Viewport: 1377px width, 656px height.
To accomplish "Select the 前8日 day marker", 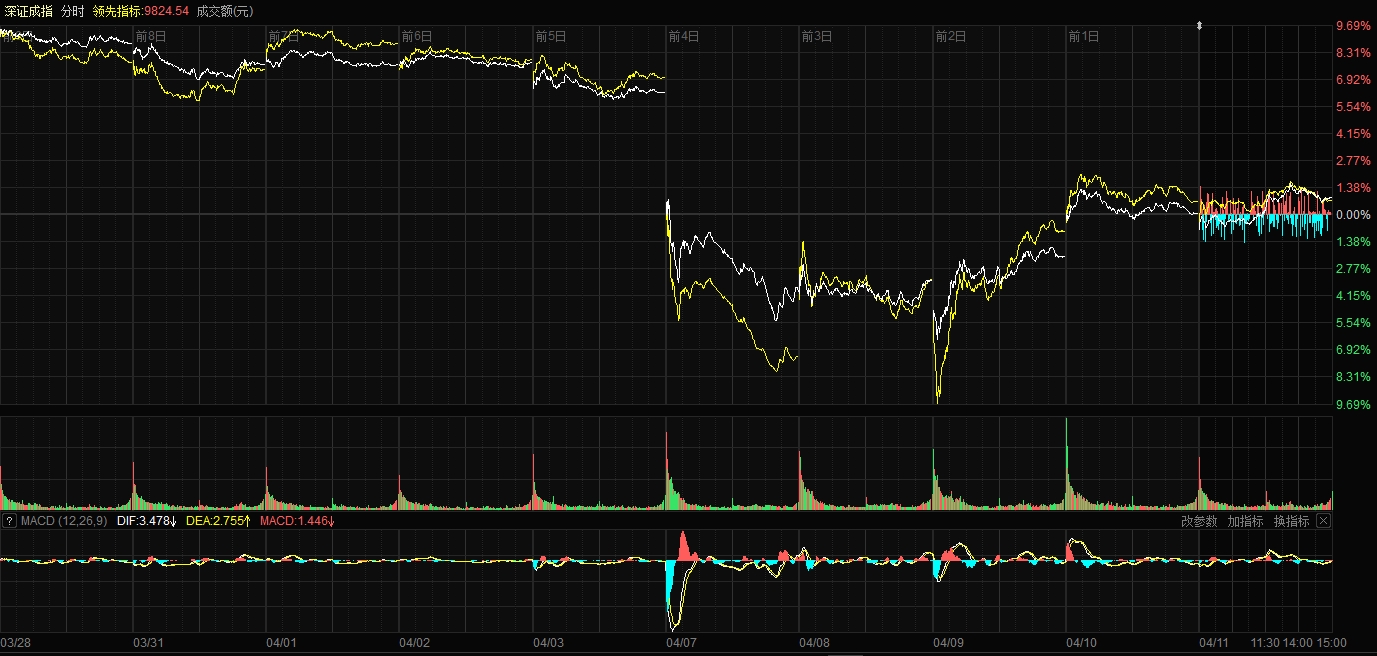I will tap(150, 36).
